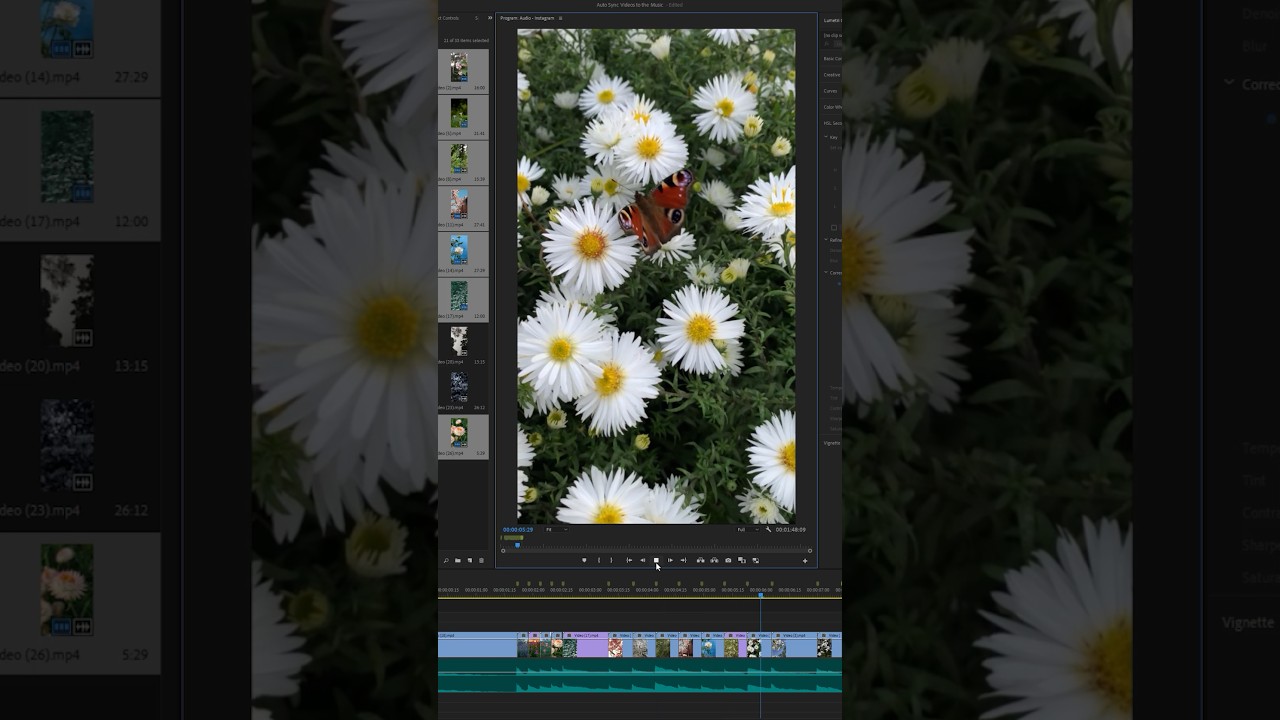1280x720 pixels.
Task: Select Video (8).mp4 thumbnail in project bin
Action: [459, 159]
